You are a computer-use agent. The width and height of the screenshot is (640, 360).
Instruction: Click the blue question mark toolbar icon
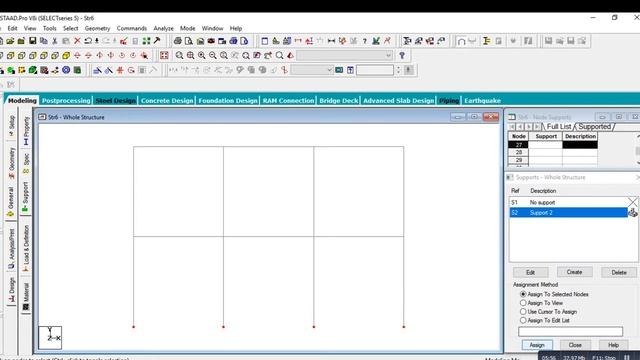(402, 55)
